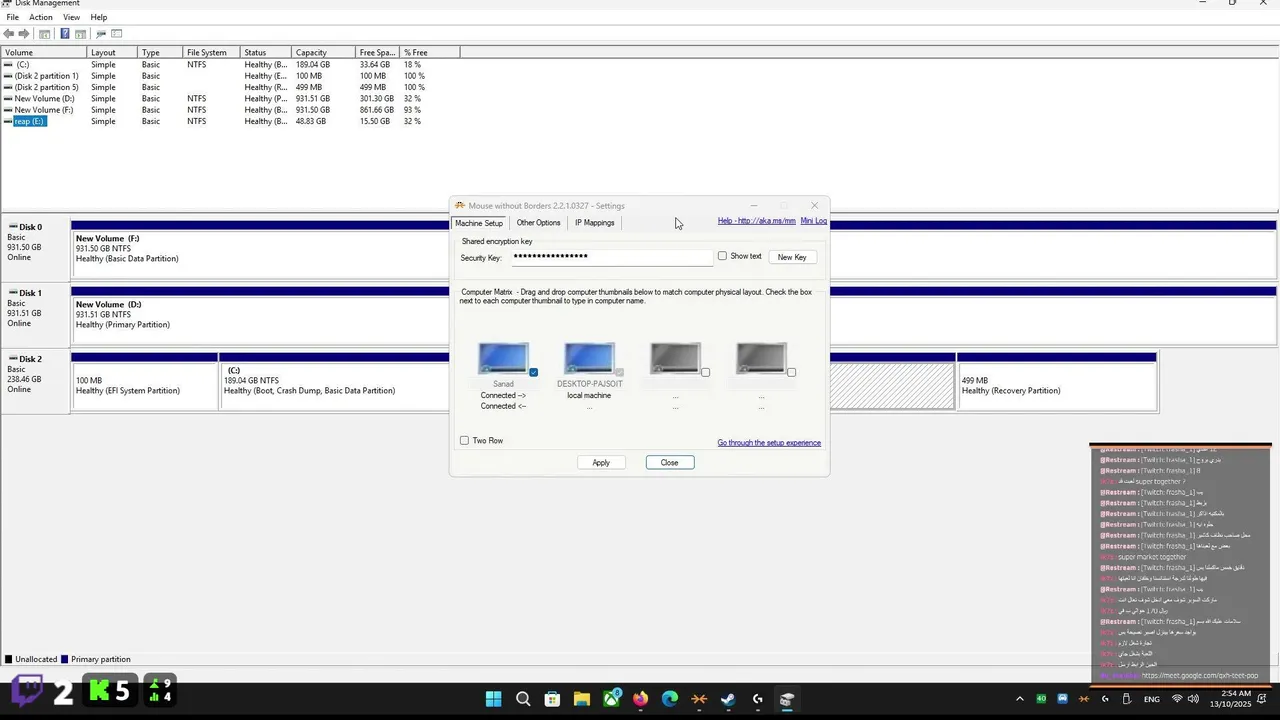The height and width of the screenshot is (720, 1280).
Task: Click the key-shaped toolbar icon
Action: tap(101, 34)
